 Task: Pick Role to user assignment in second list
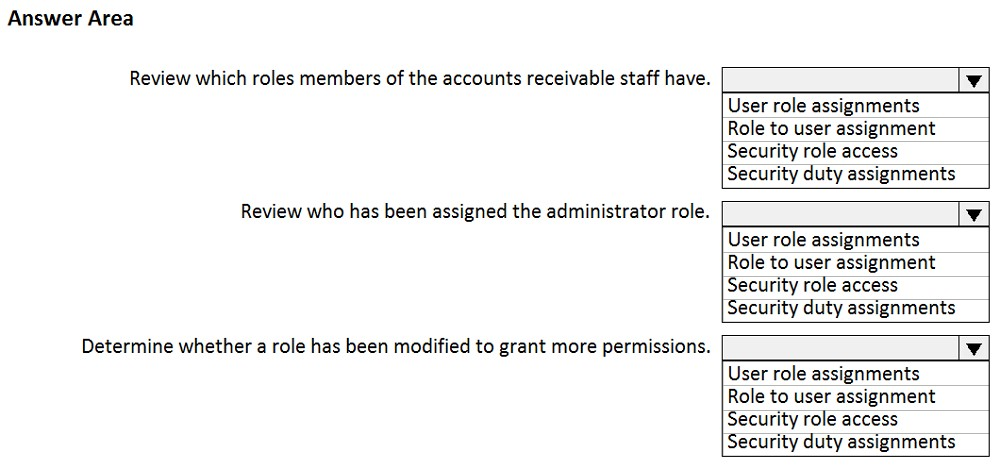[855, 263]
